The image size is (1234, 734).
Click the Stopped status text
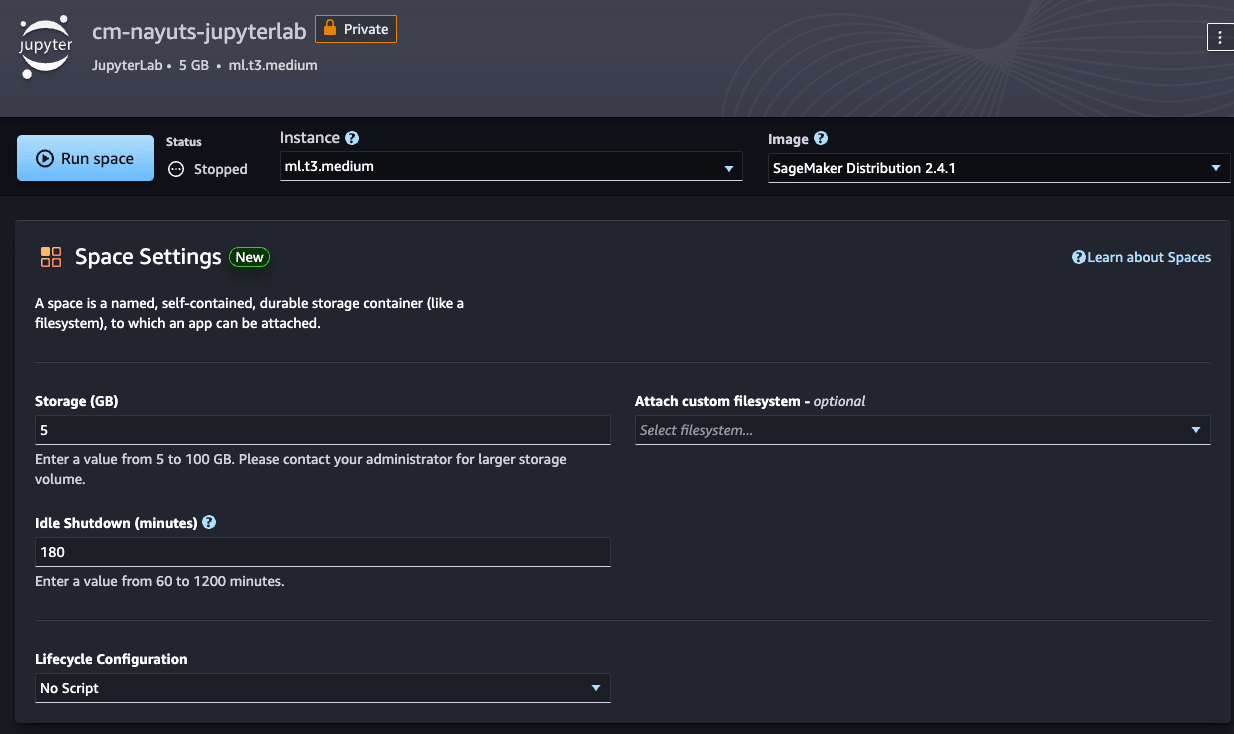(x=220, y=169)
